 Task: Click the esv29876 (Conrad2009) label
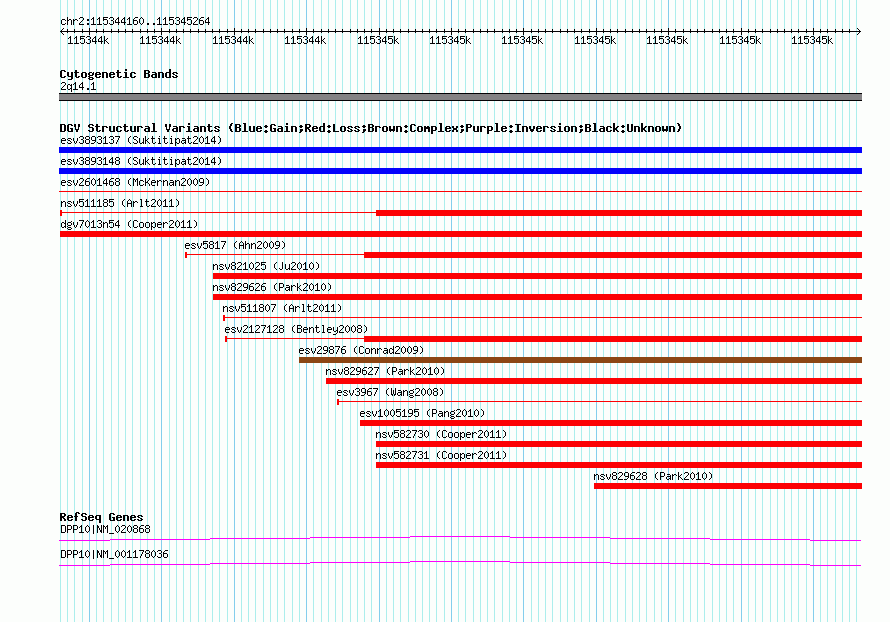[361, 350]
